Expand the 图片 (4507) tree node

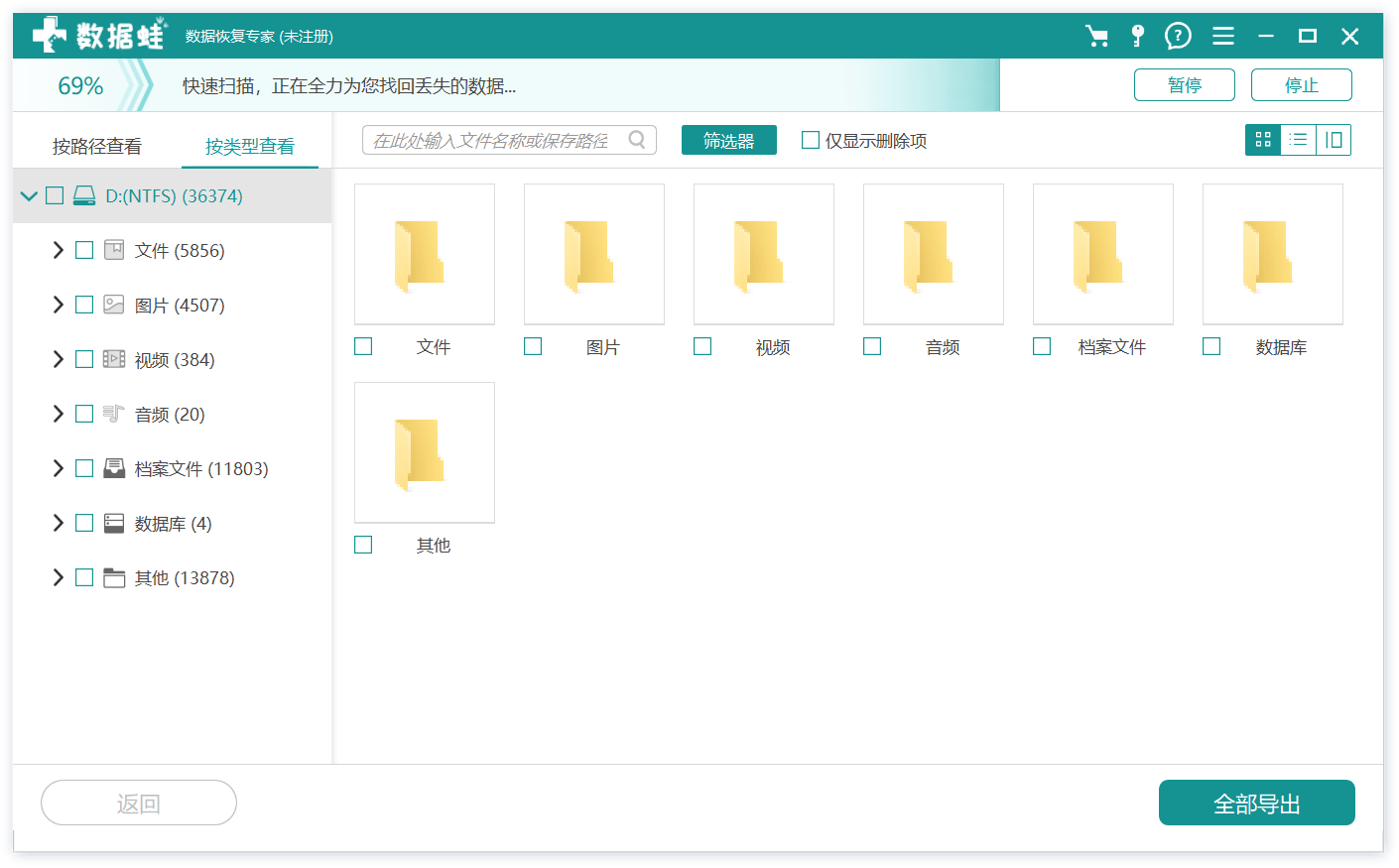58,305
